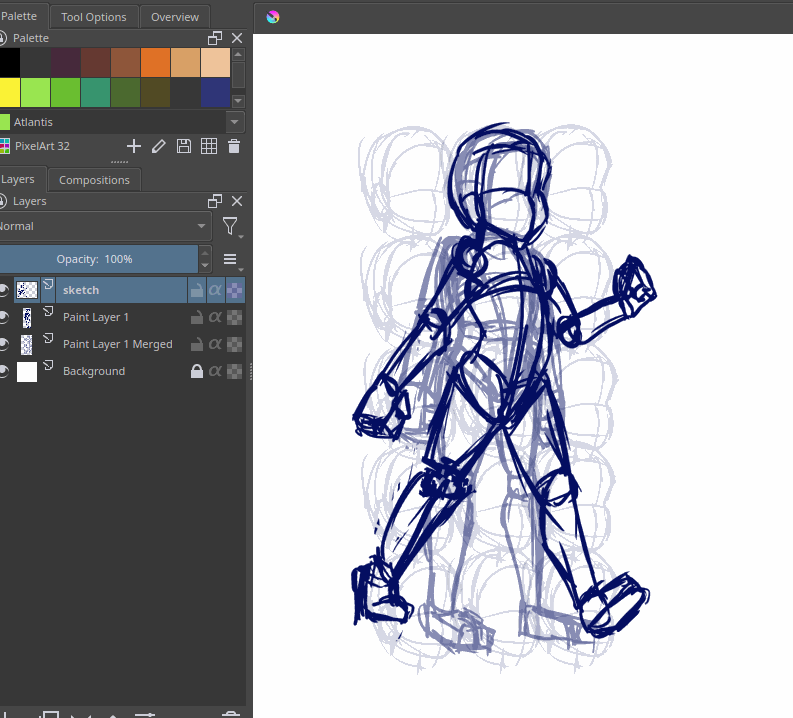The height and width of the screenshot is (718, 793).
Task: Select Paint Layer 1 Merged layer
Action: 117,344
